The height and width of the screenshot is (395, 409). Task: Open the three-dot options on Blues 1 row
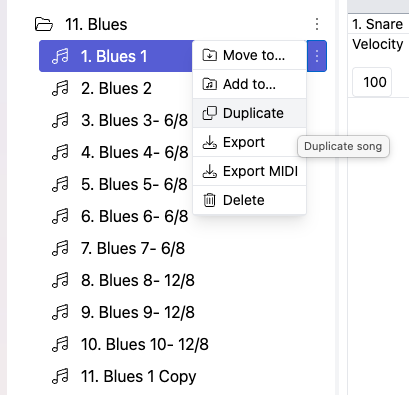pos(317,56)
